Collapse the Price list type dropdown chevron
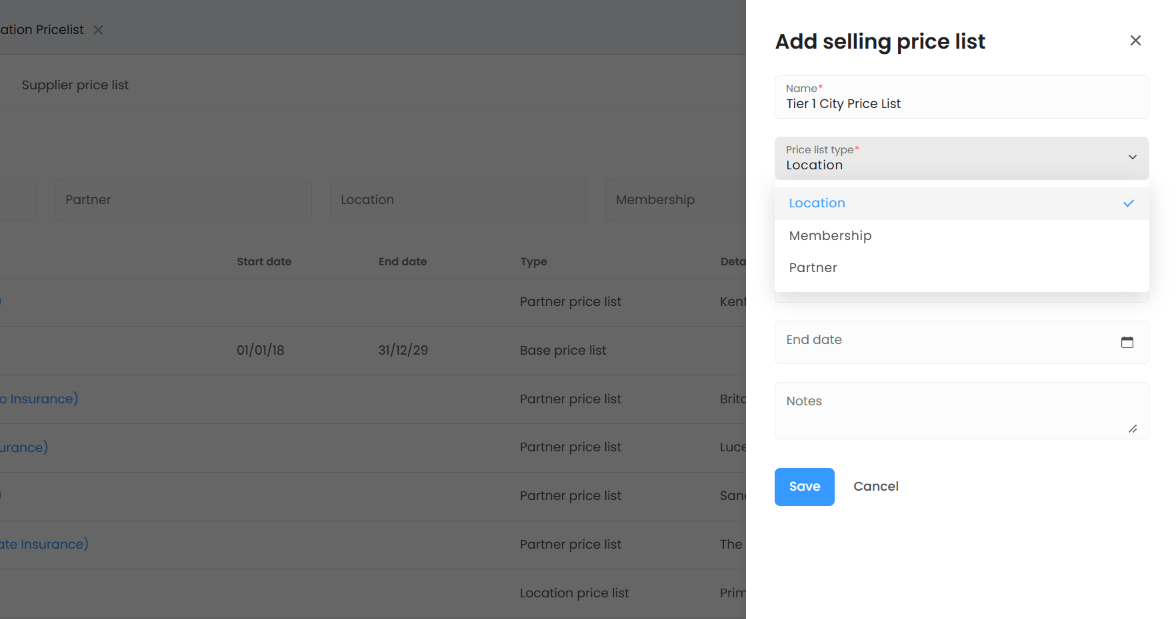Viewport: 1176px width, 619px height. [x=1132, y=158]
